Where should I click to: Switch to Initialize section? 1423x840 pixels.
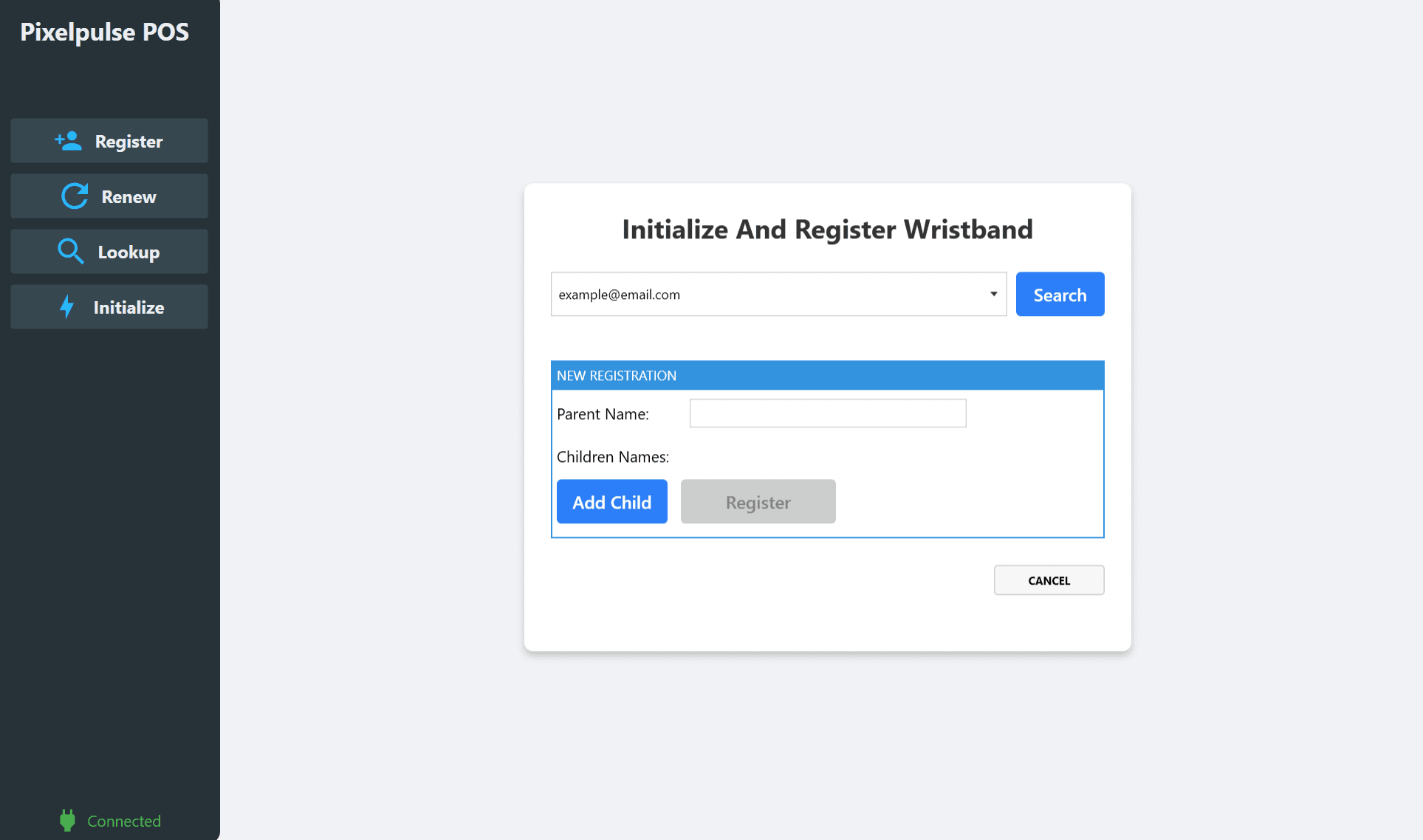pos(109,307)
